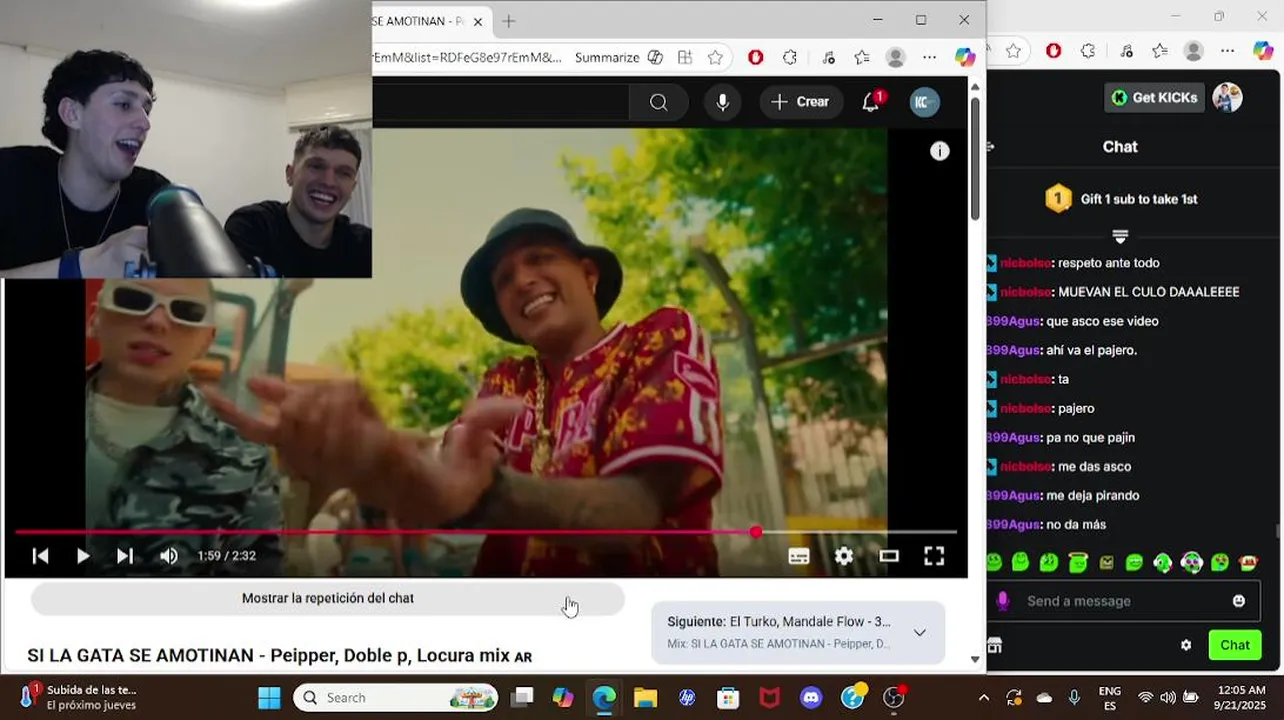
Task: Click the Send a message field
Action: coord(1119,601)
